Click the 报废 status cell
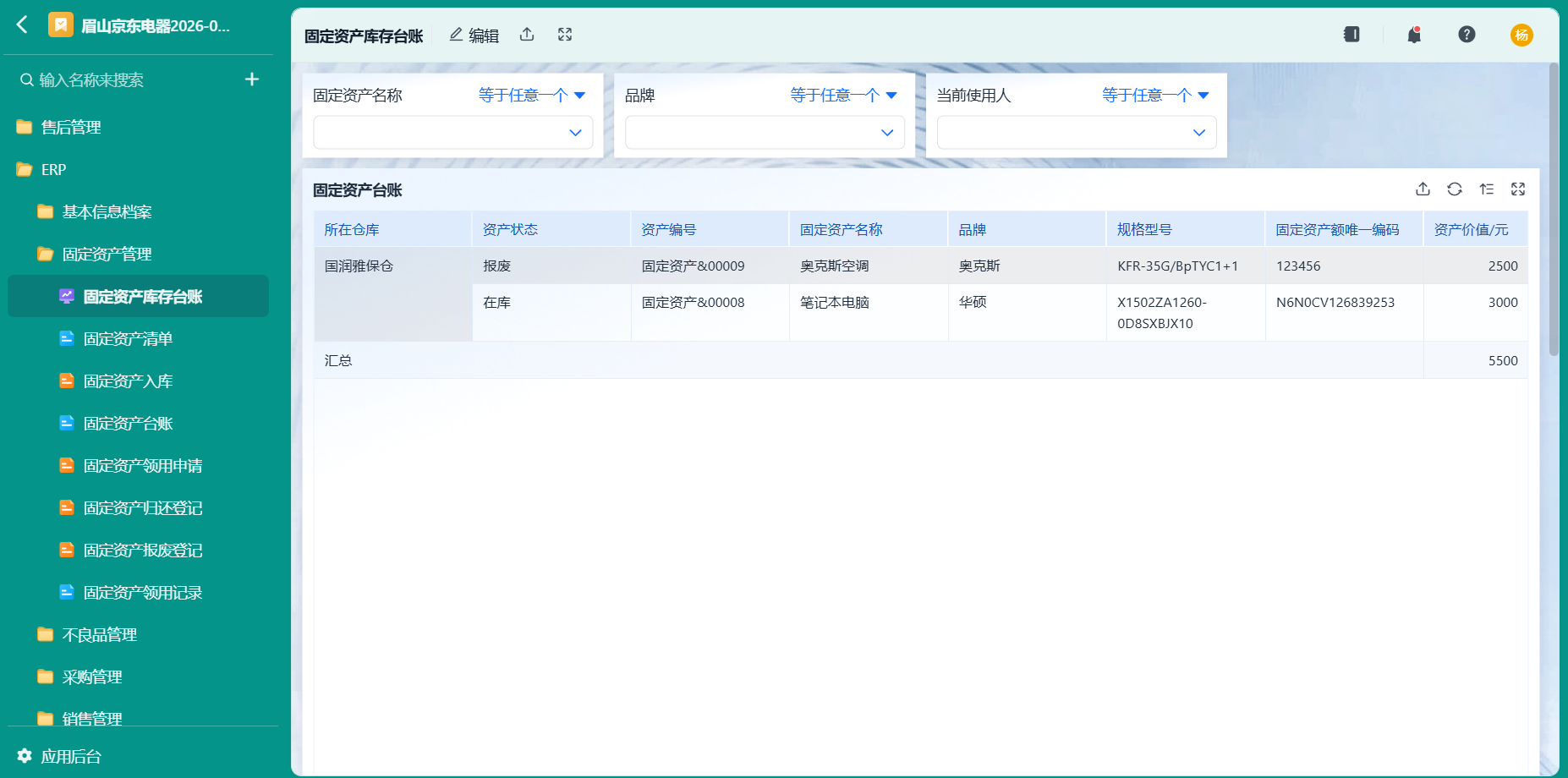The height and width of the screenshot is (778, 1568). pos(551,266)
